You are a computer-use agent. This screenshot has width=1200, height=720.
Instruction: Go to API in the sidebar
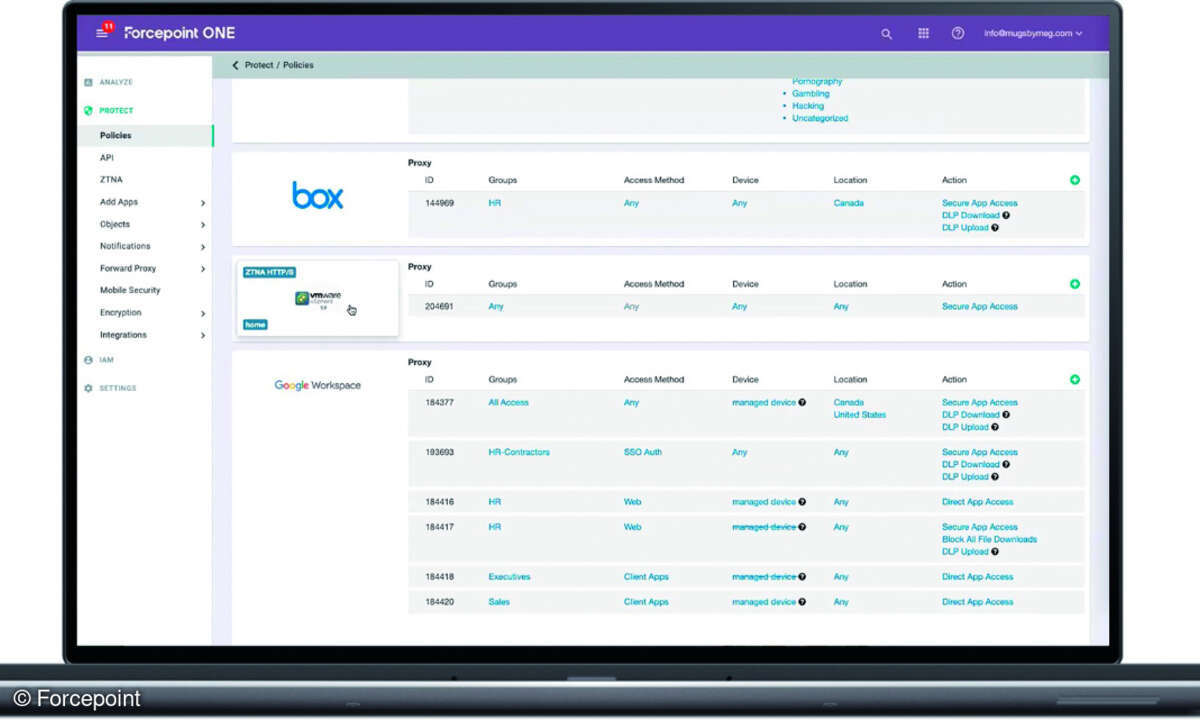(106, 158)
